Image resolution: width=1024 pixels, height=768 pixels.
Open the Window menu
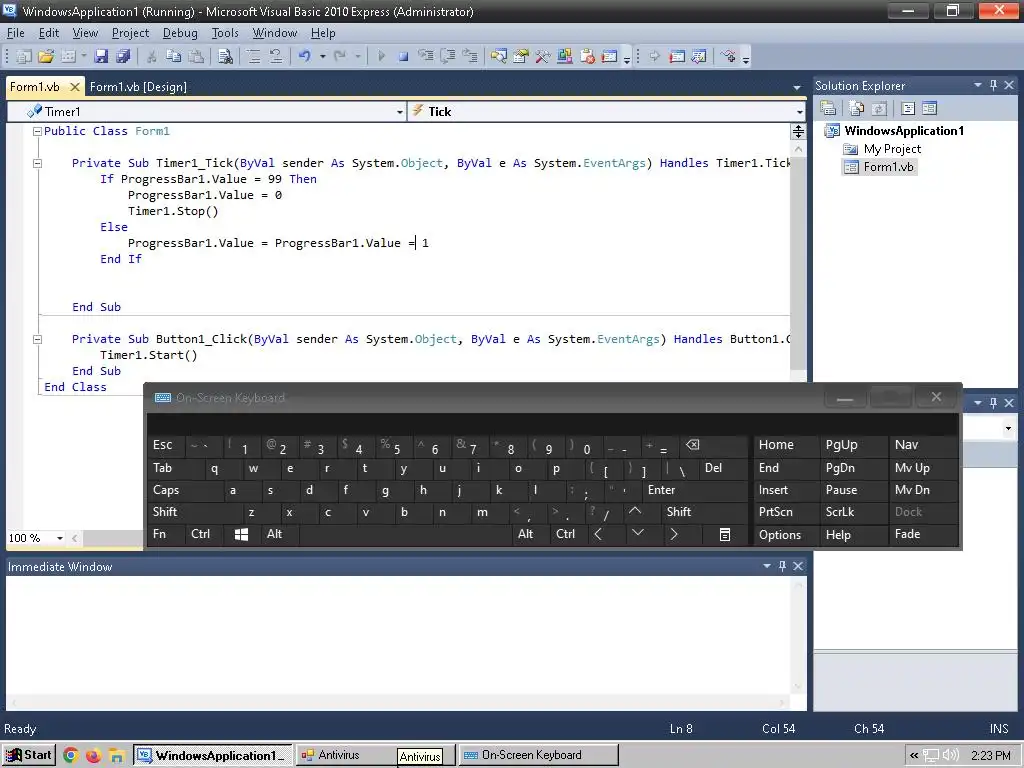point(274,33)
